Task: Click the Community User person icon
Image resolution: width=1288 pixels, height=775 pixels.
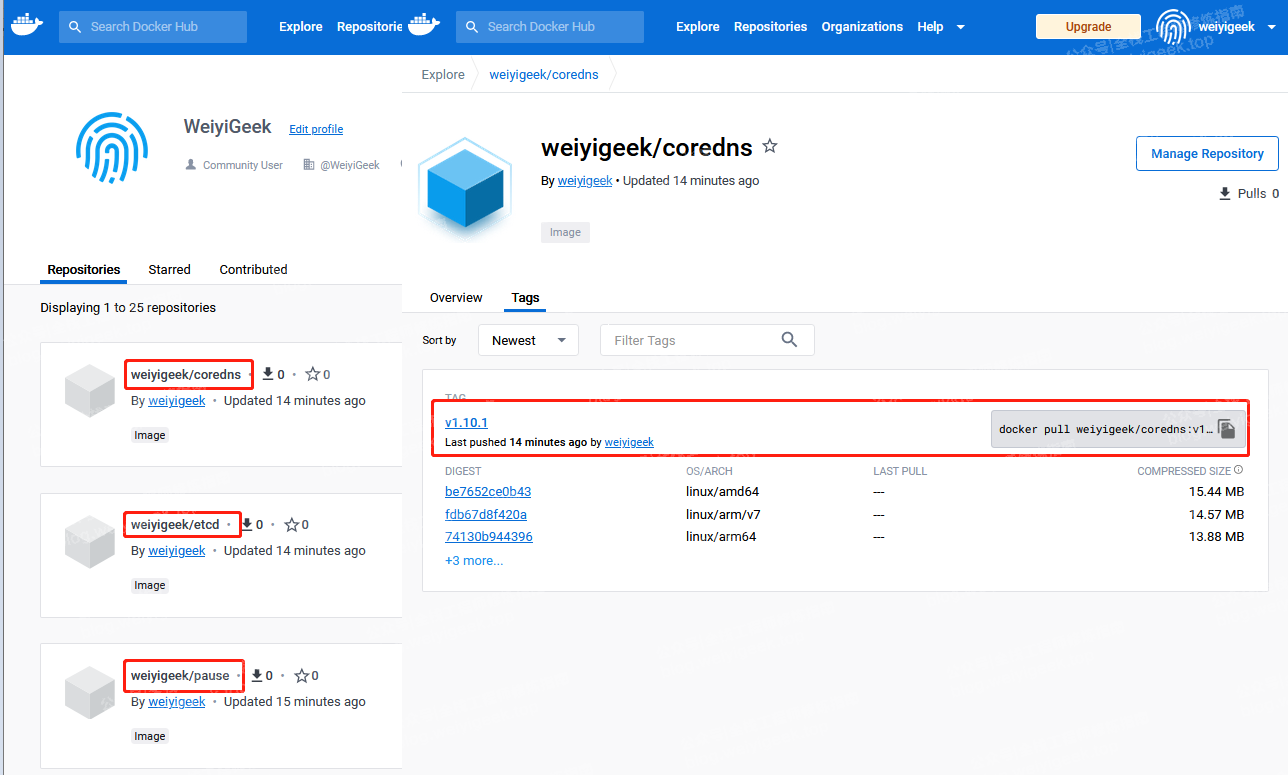Action: tap(190, 164)
